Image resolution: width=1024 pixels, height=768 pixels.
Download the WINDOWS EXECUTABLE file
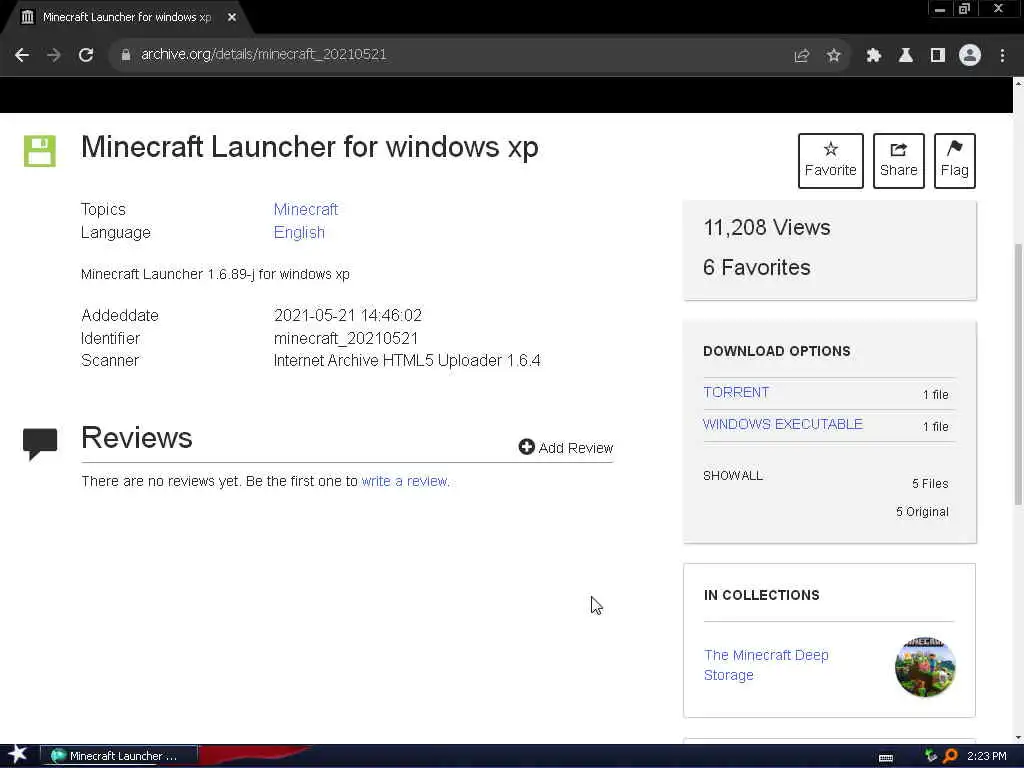click(x=782, y=424)
